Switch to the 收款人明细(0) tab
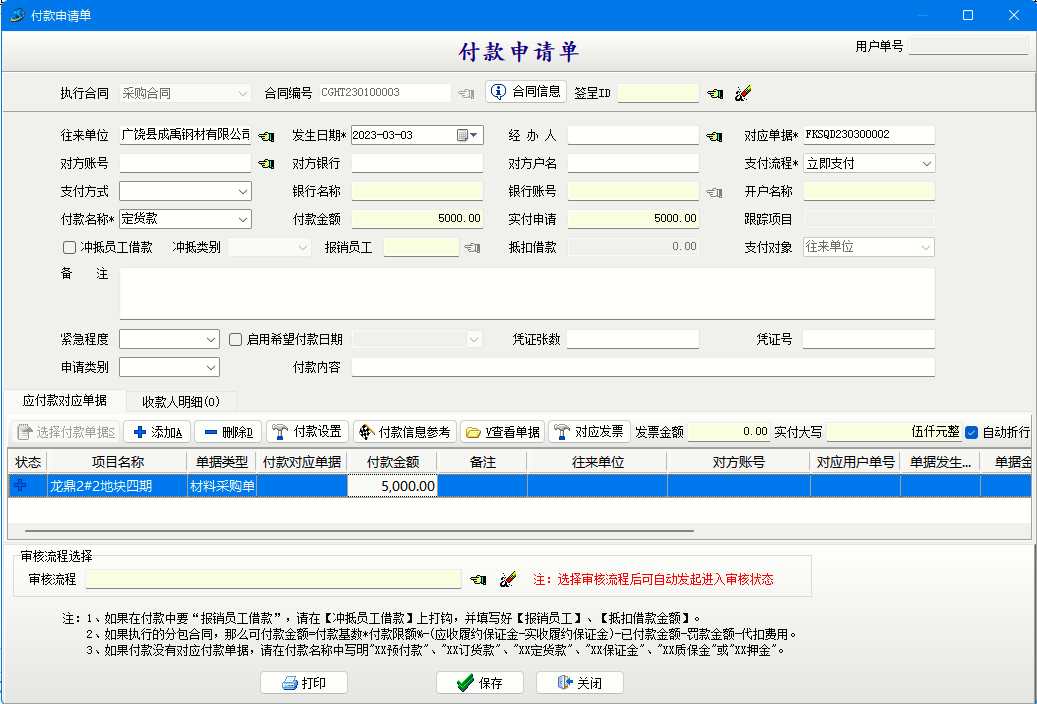 coord(181,401)
